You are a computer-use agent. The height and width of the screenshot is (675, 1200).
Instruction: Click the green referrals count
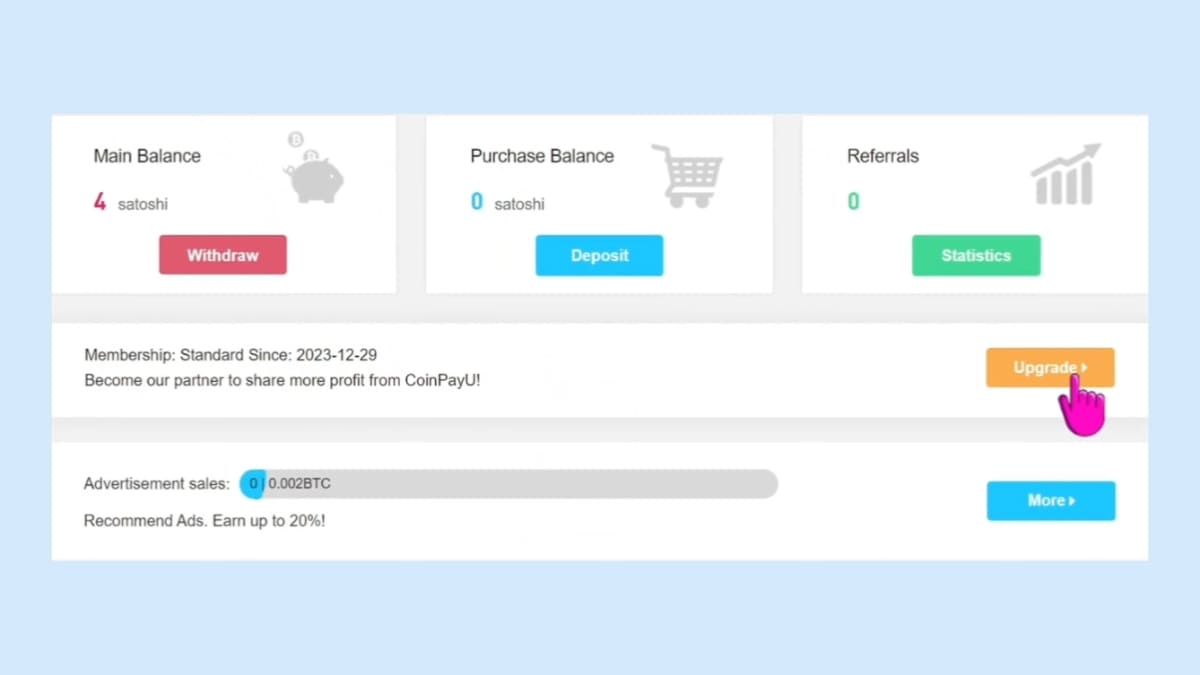point(853,202)
